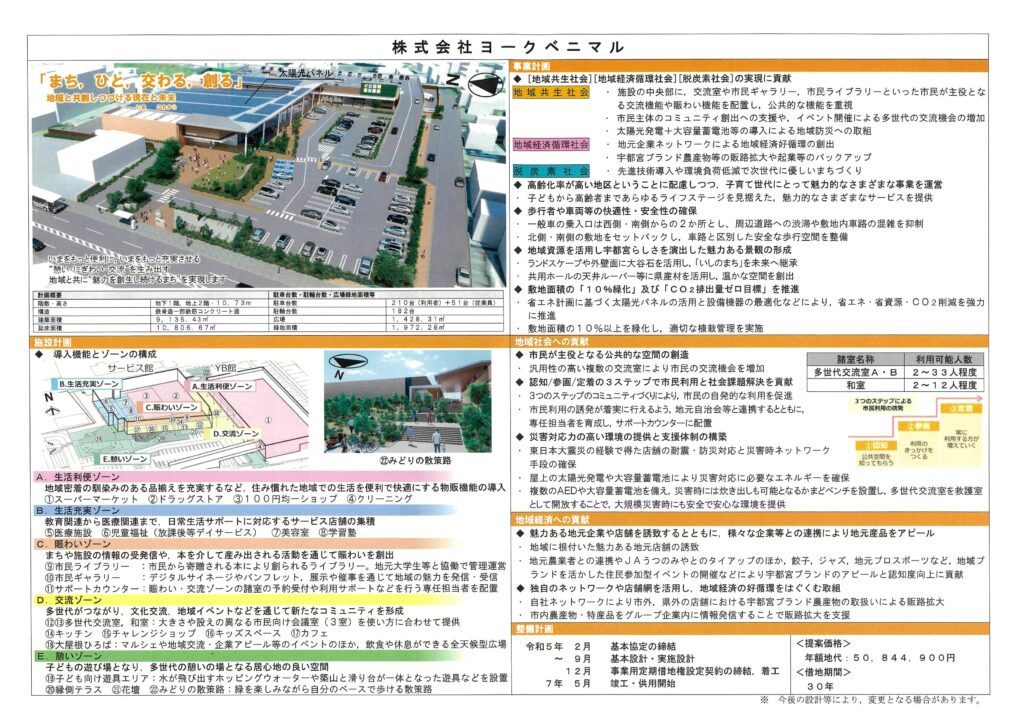Image resolution: width=1024 pixels, height=724 pixels.
Task: Select diagram title 3つのステップによる市民利用の誘発
Action: (x=882, y=405)
